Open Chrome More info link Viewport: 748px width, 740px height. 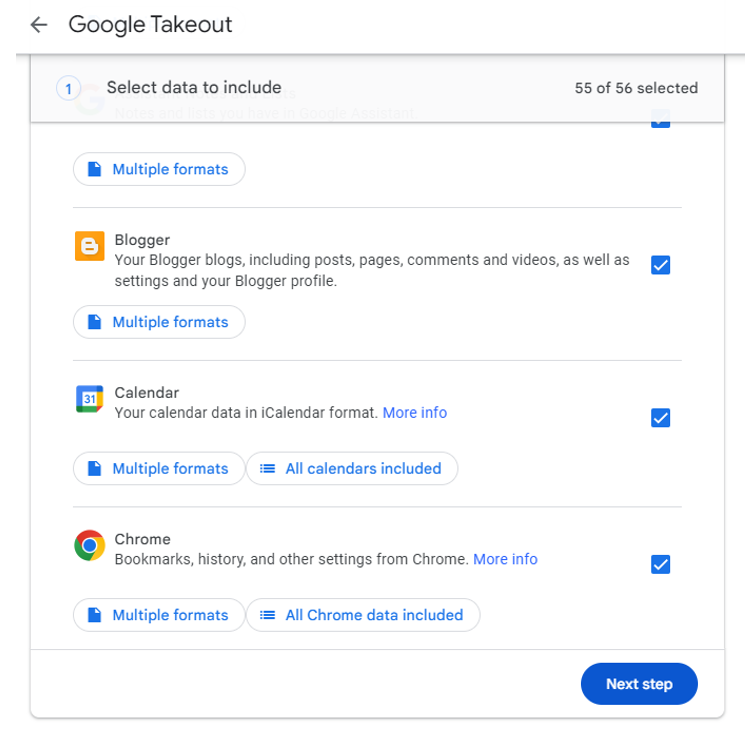coord(505,559)
